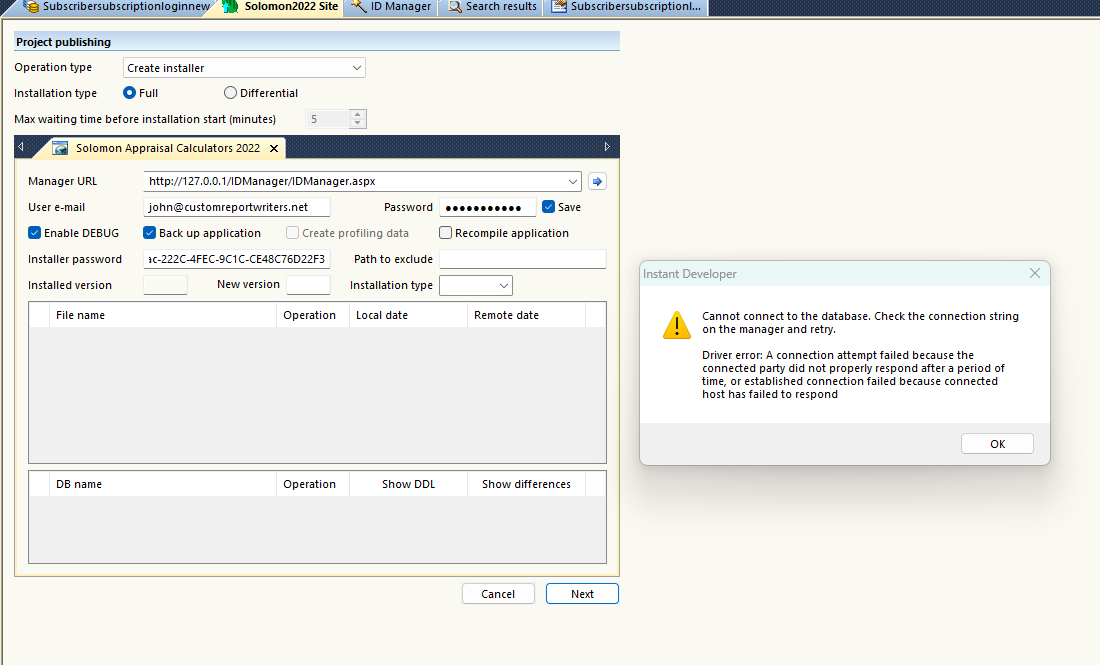The width and height of the screenshot is (1100, 665).
Task: Click the max waiting time value field
Action: (x=328, y=119)
